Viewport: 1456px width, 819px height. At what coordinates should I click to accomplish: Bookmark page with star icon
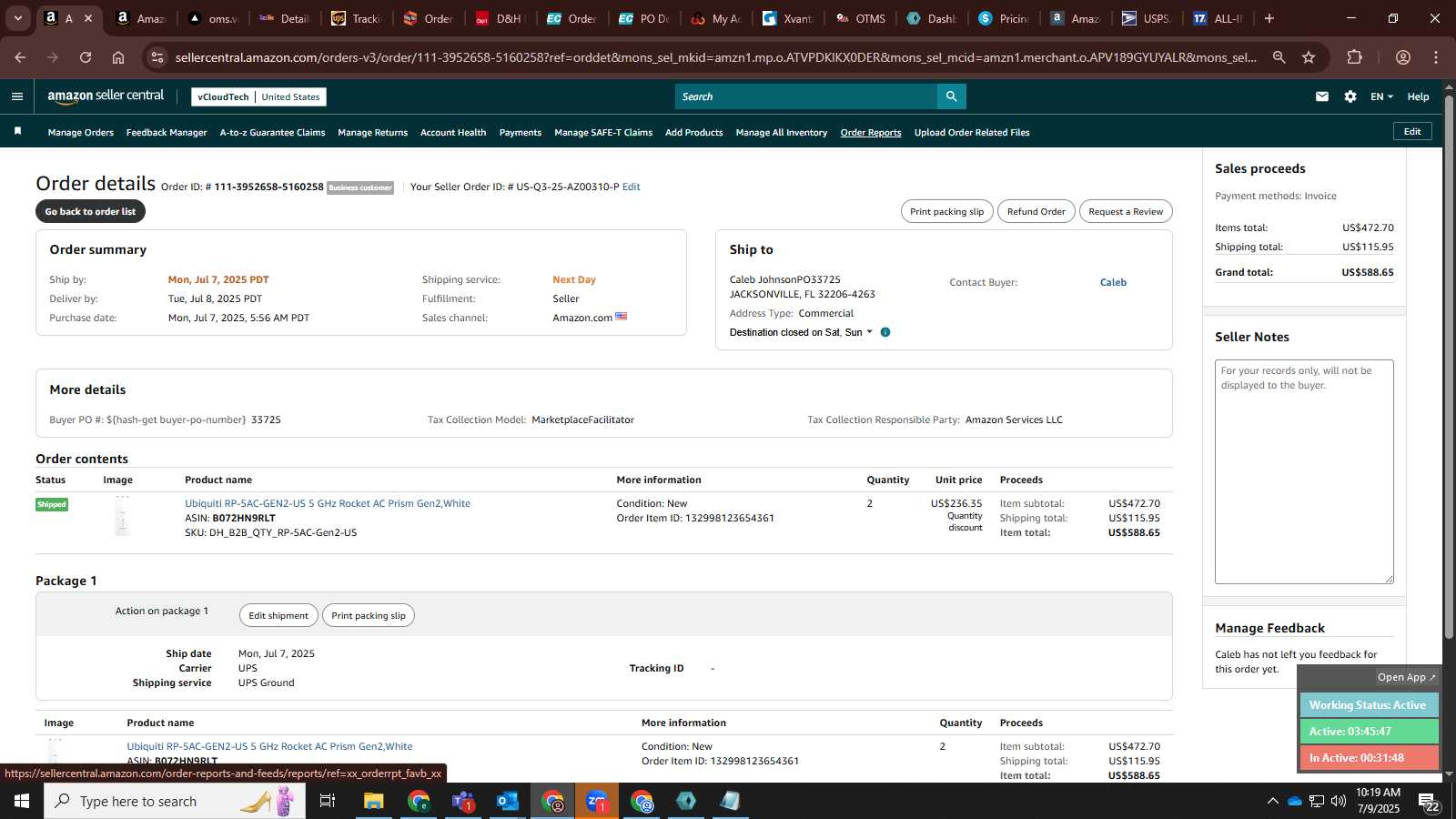click(x=1309, y=57)
